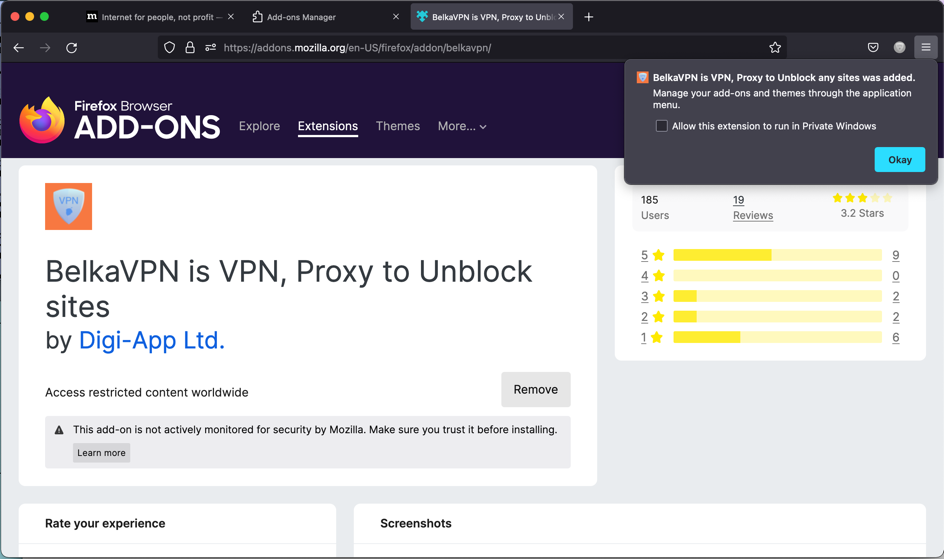Click the 5-star rating bar
This screenshot has width=944, height=559.
(x=778, y=255)
